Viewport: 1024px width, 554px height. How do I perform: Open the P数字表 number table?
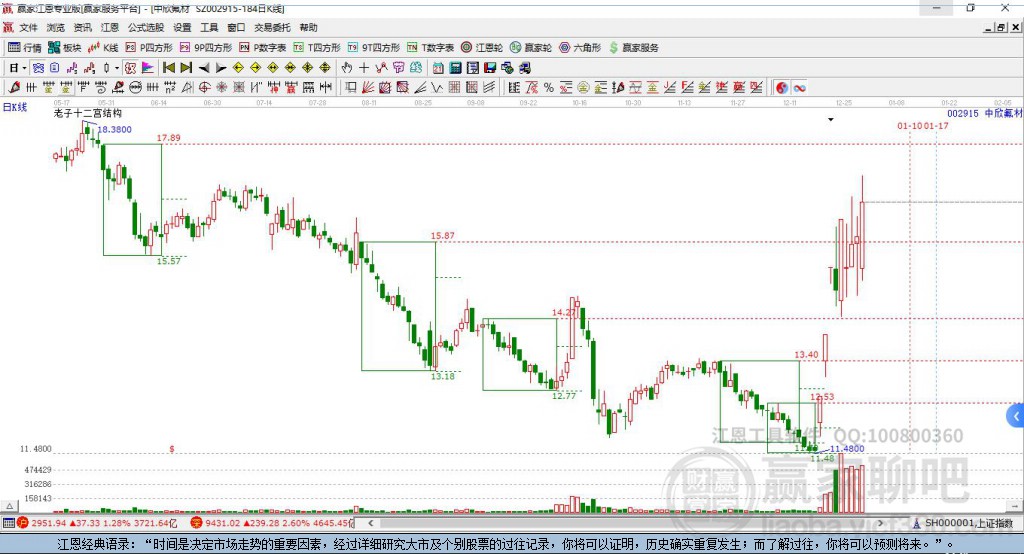click(263, 48)
